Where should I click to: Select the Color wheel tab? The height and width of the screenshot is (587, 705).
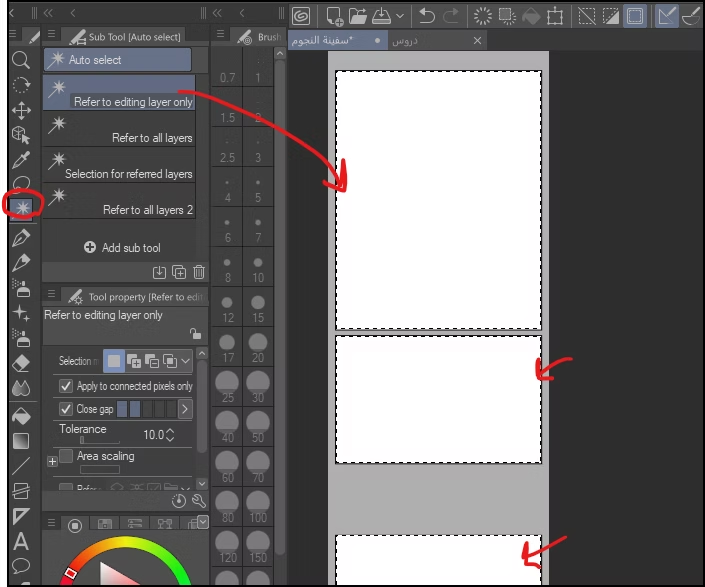click(x=75, y=525)
